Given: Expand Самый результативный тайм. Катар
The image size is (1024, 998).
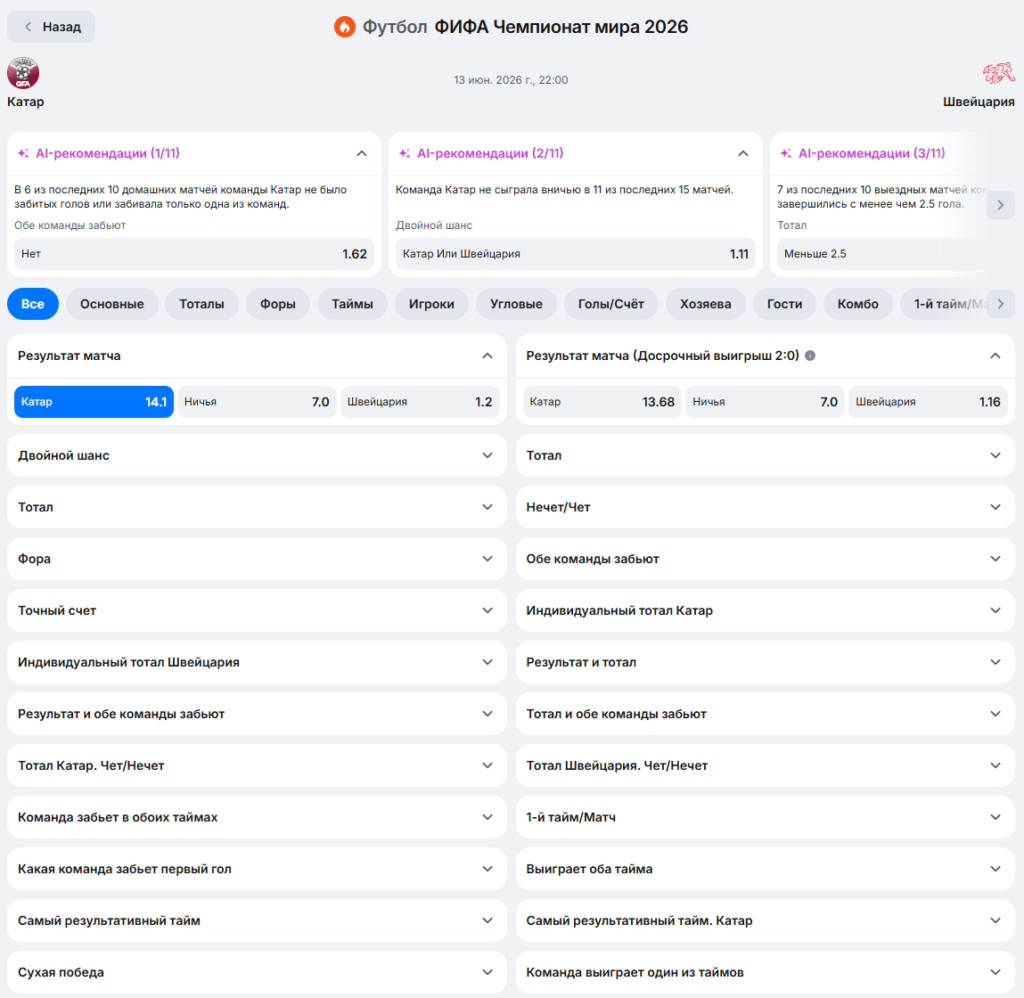Looking at the screenshot, I should [765, 920].
